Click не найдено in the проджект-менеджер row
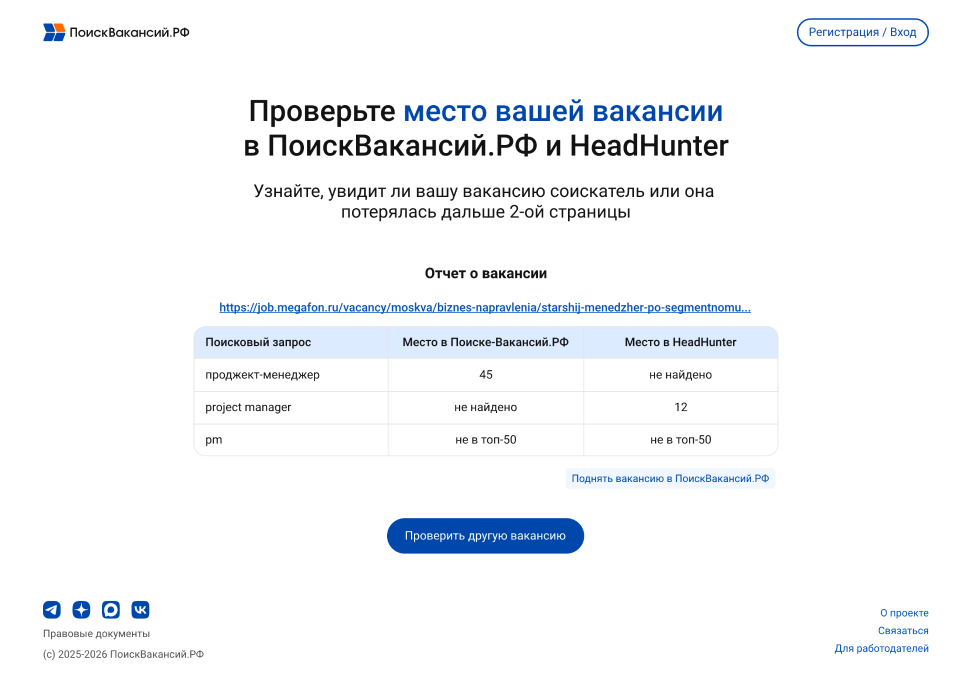Image resolution: width=972 pixels, height=678 pixels. pos(681,375)
